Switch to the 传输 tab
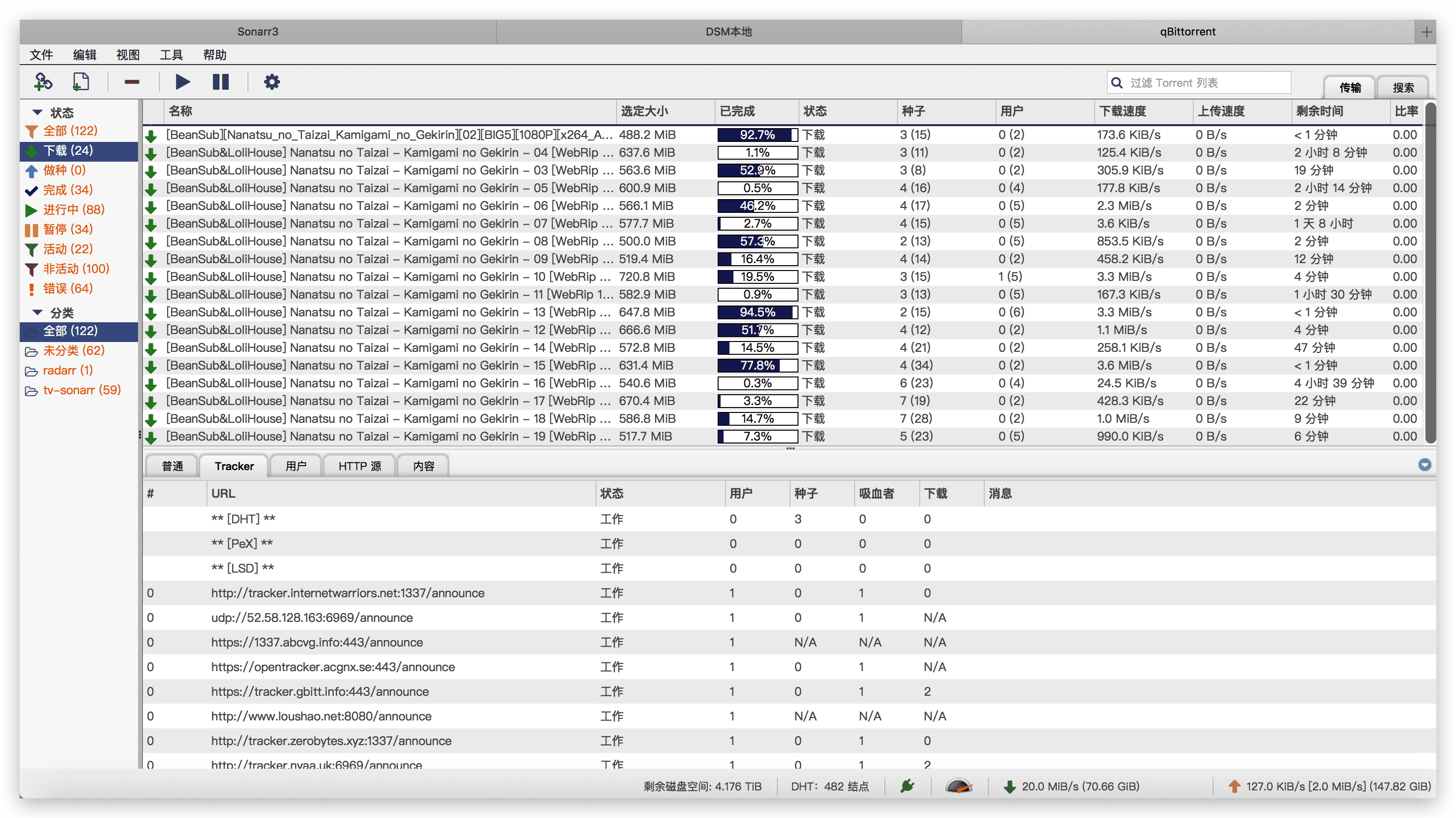This screenshot has height=818, width=1456. [x=1350, y=88]
